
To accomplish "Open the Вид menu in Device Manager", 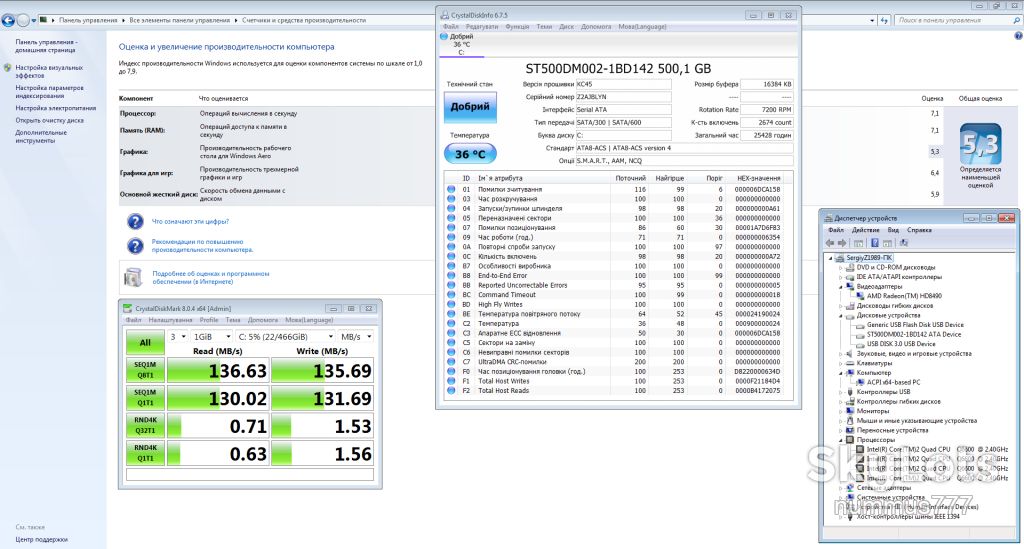I will pyautogui.click(x=893, y=230).
